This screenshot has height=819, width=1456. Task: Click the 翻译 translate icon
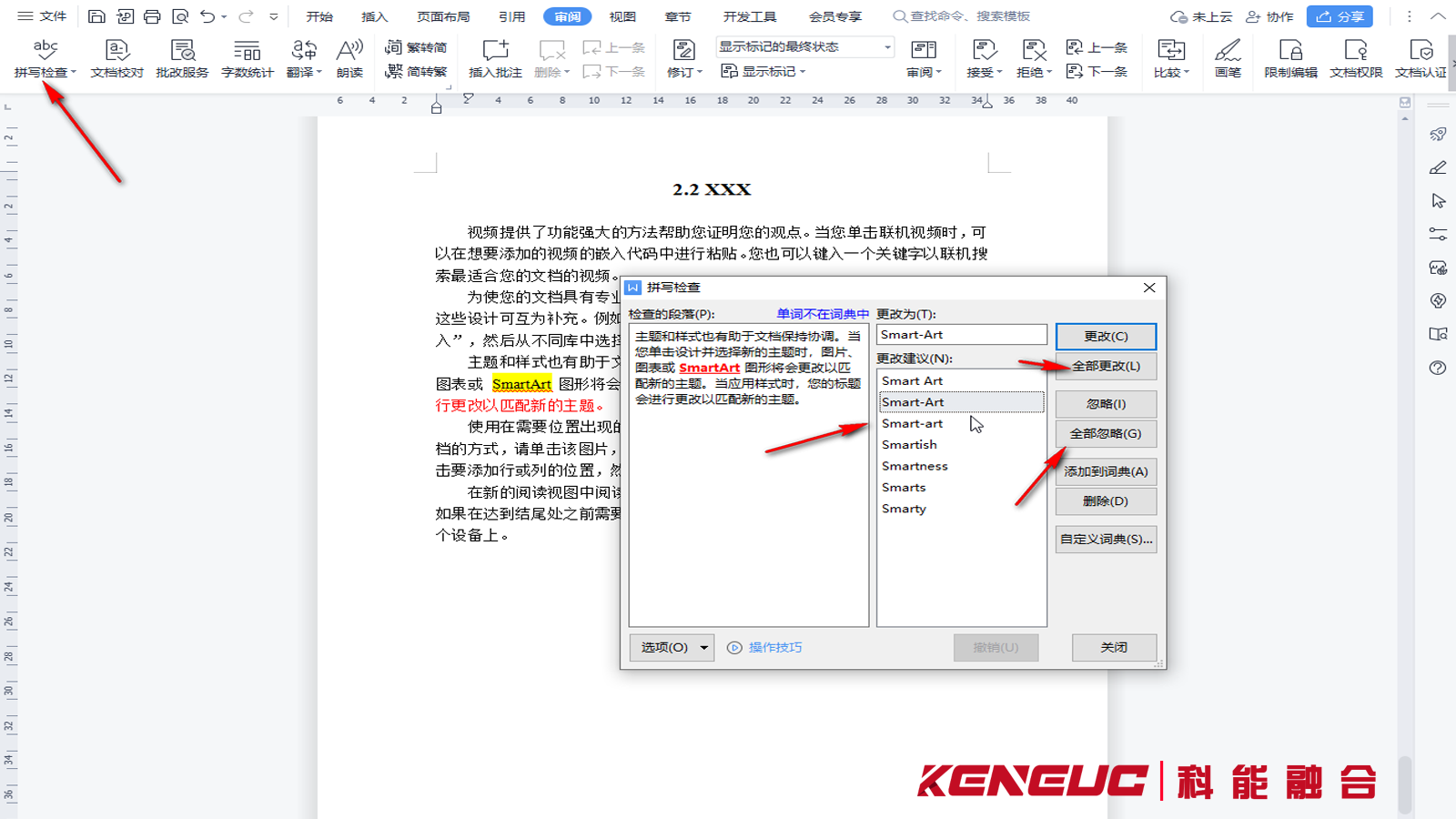coord(303,49)
